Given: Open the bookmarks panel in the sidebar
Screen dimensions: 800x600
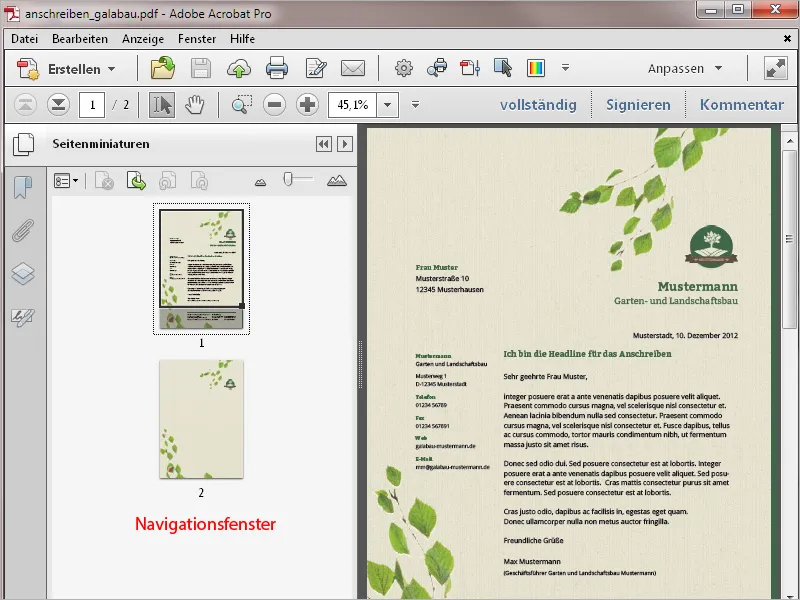Looking at the screenshot, I should point(23,187).
